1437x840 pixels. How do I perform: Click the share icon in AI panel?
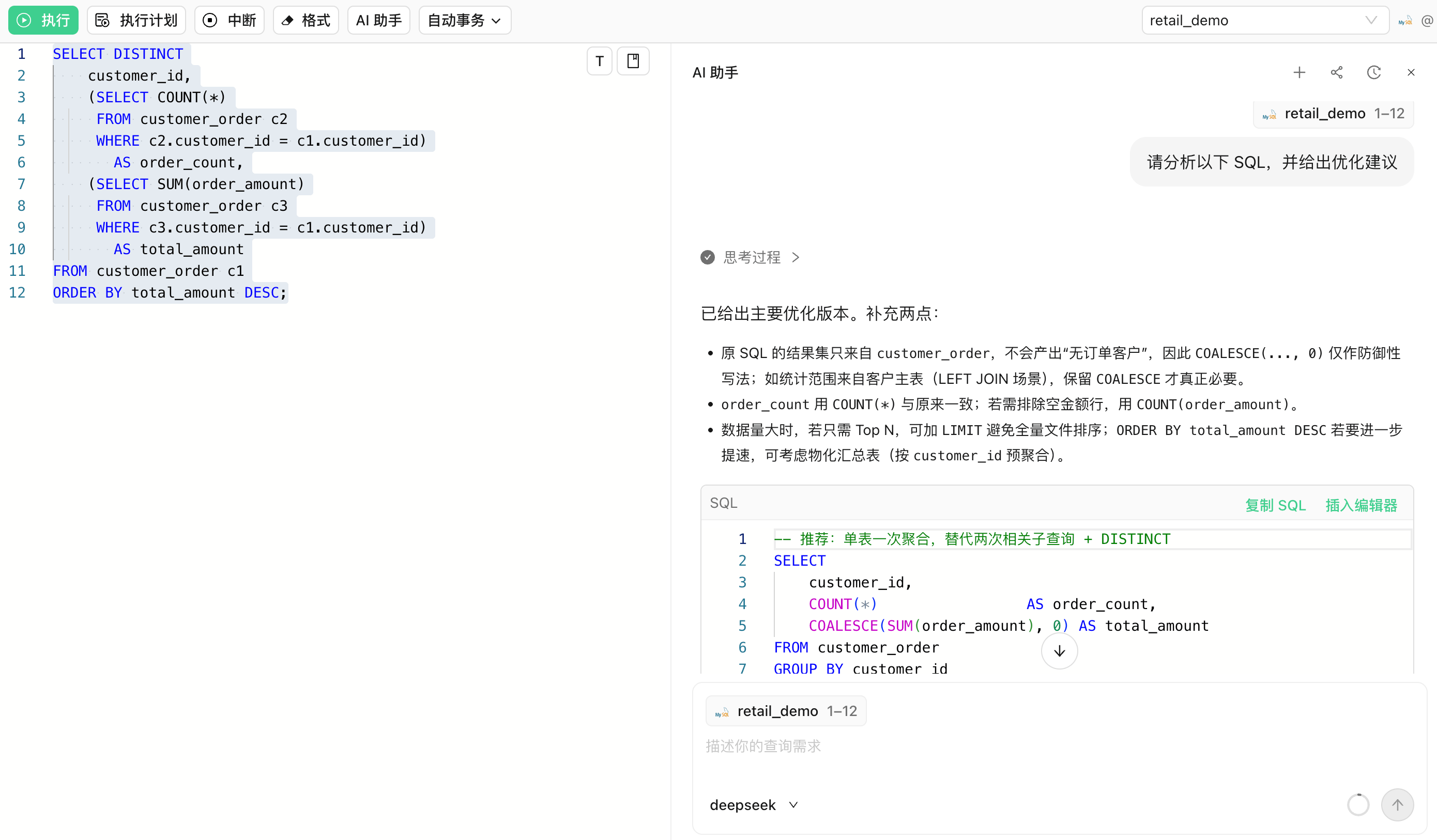coord(1337,72)
